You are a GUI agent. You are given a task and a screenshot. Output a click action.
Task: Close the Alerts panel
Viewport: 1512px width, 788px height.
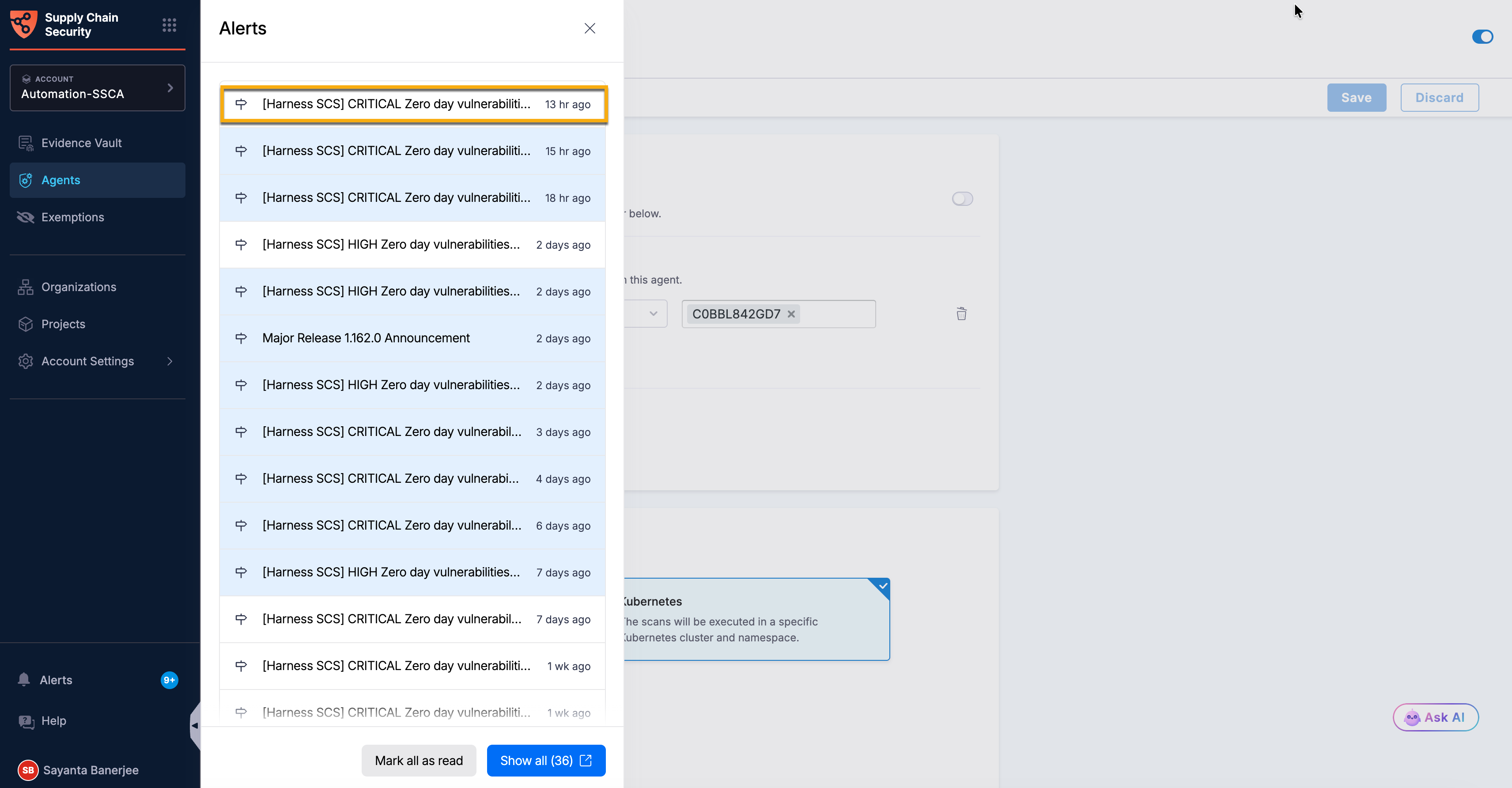tap(590, 28)
